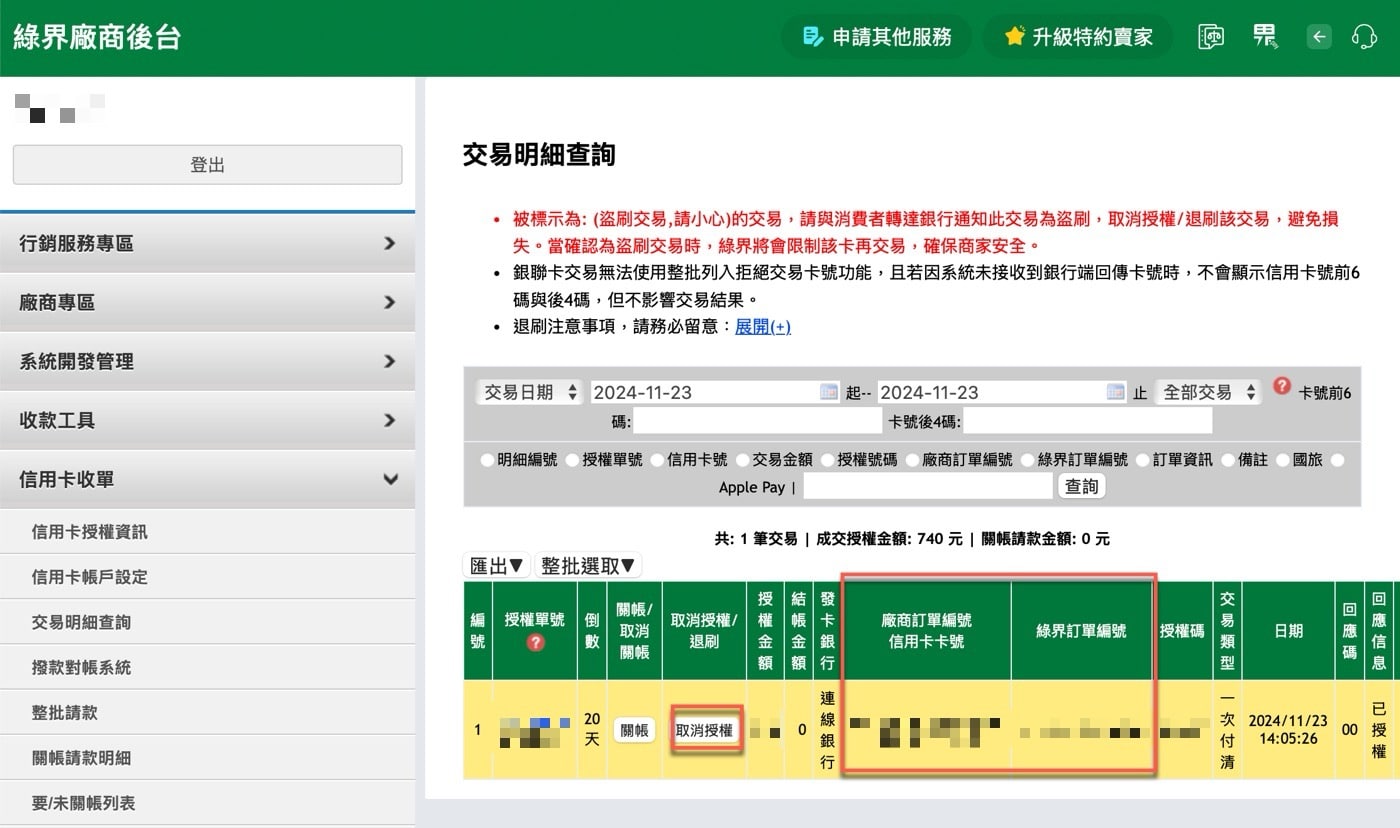The image size is (1400, 828).
Task: Click search keyword field beside Apple Pay
Action: pos(928,487)
